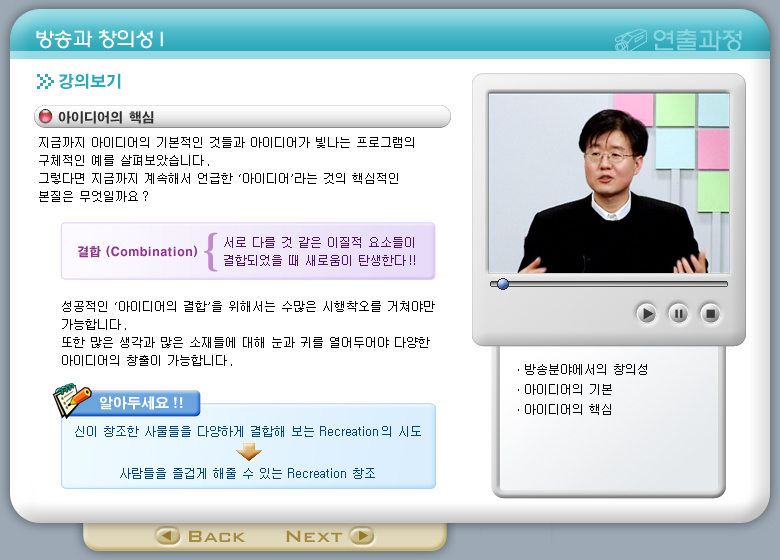The height and width of the screenshot is (560, 780).
Task: Click the 방송과 창의성 I course title
Action: pos(100,39)
